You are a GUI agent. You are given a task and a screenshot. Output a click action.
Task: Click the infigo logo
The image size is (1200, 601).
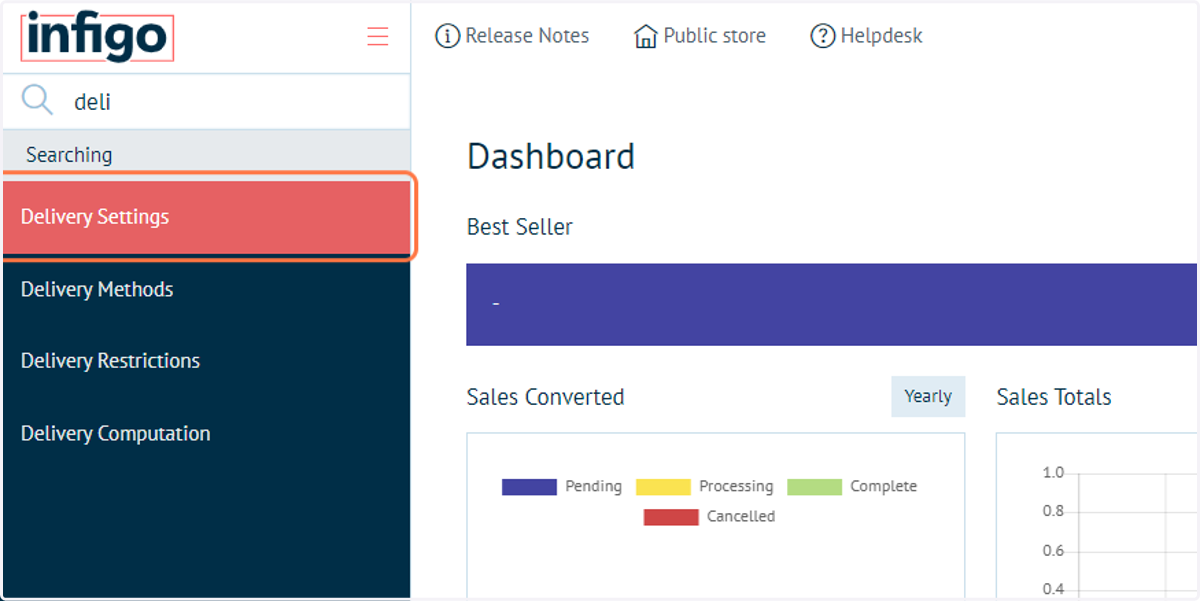pos(97,38)
